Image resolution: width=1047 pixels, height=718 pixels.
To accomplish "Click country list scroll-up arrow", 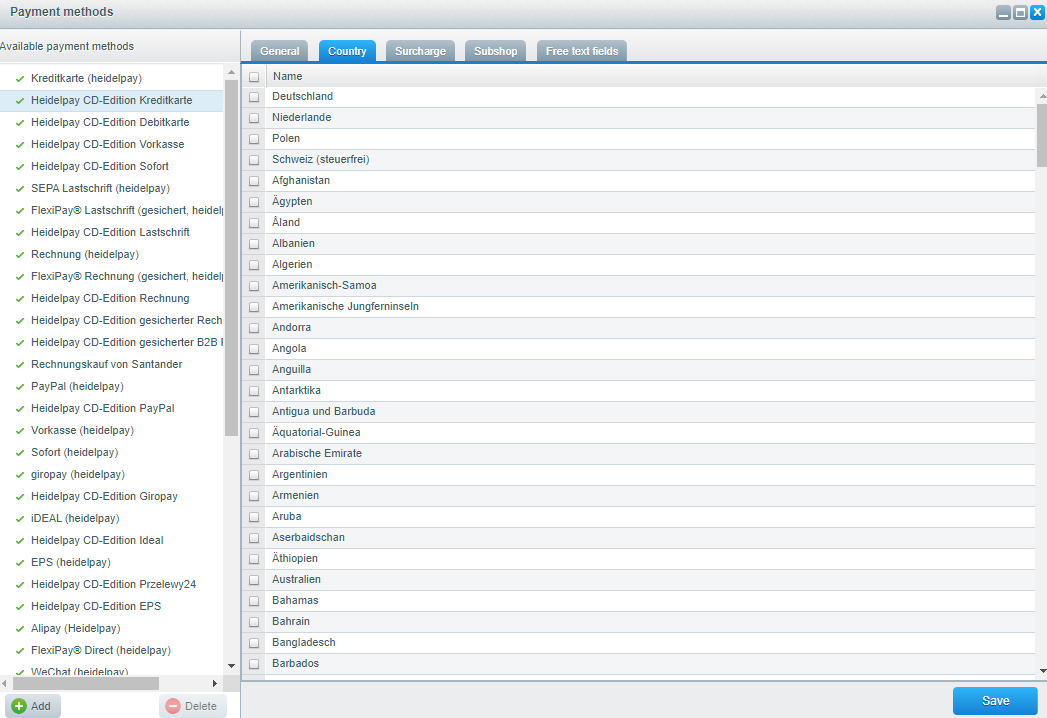I will pyautogui.click(x=1042, y=97).
